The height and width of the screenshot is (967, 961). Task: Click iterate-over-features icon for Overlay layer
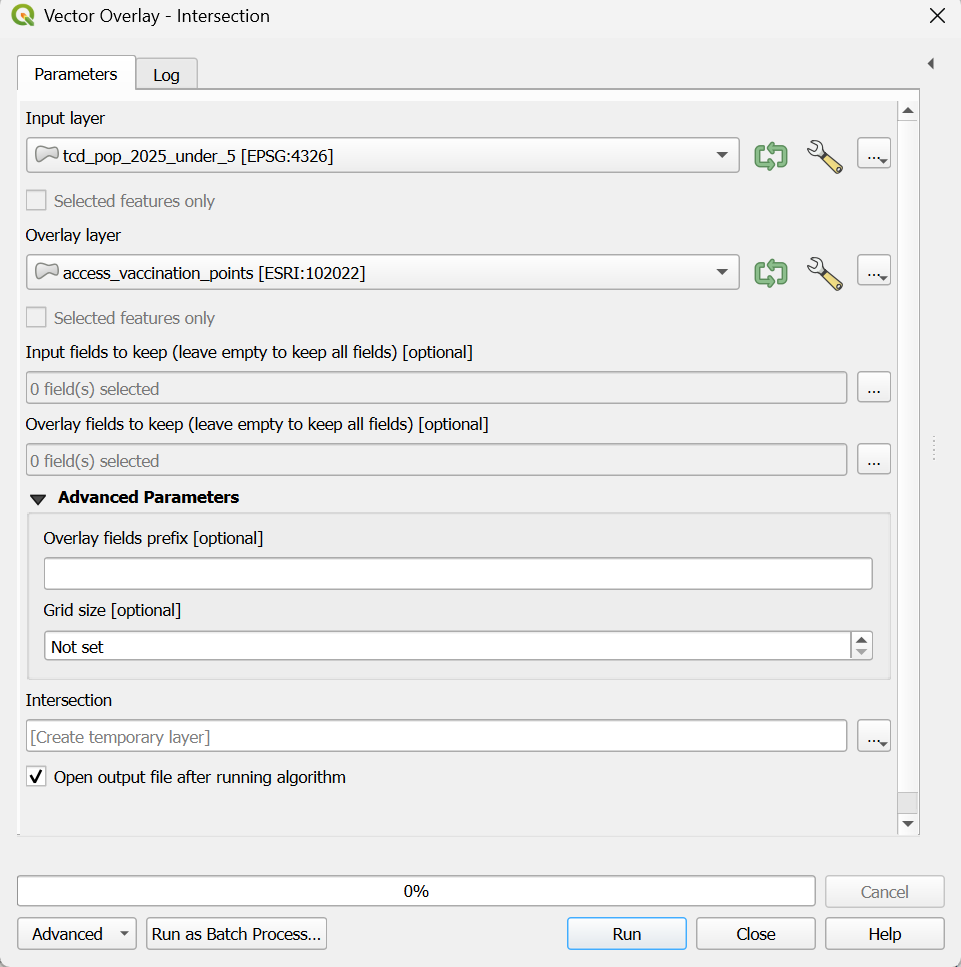coord(770,273)
